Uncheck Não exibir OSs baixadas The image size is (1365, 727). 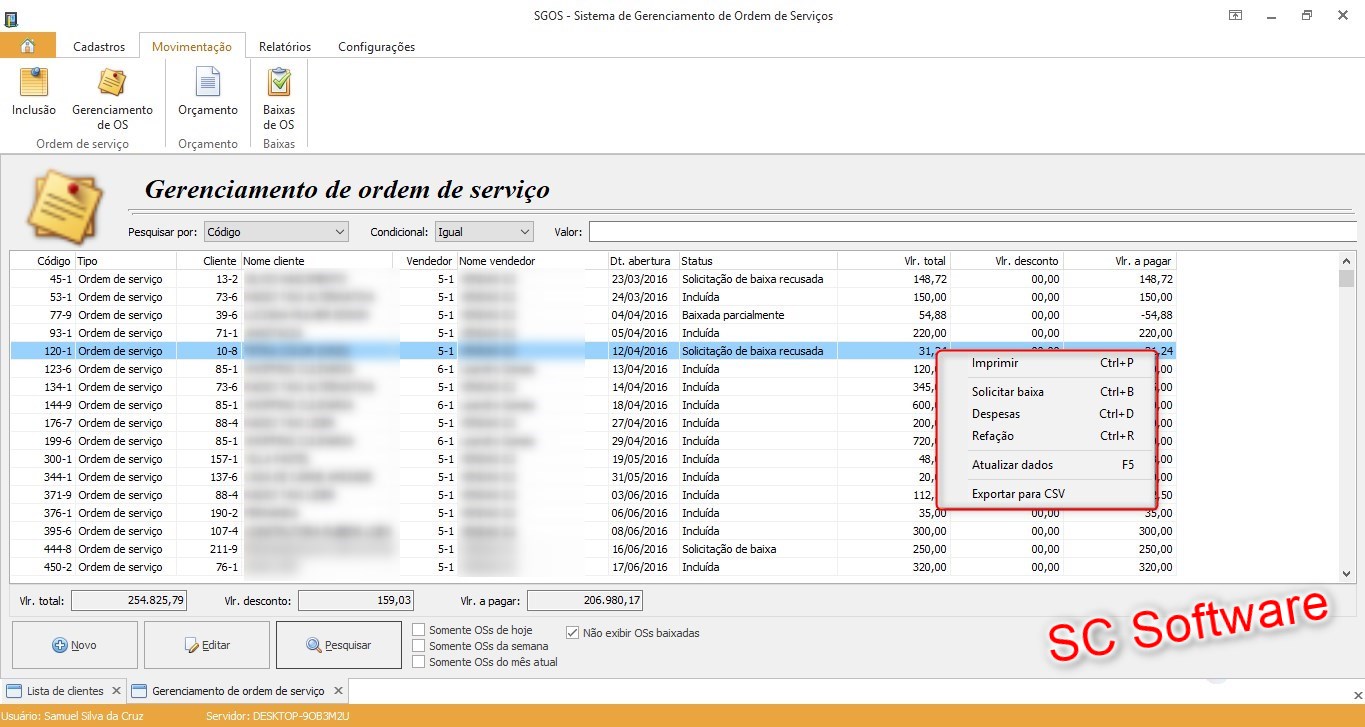coord(573,633)
